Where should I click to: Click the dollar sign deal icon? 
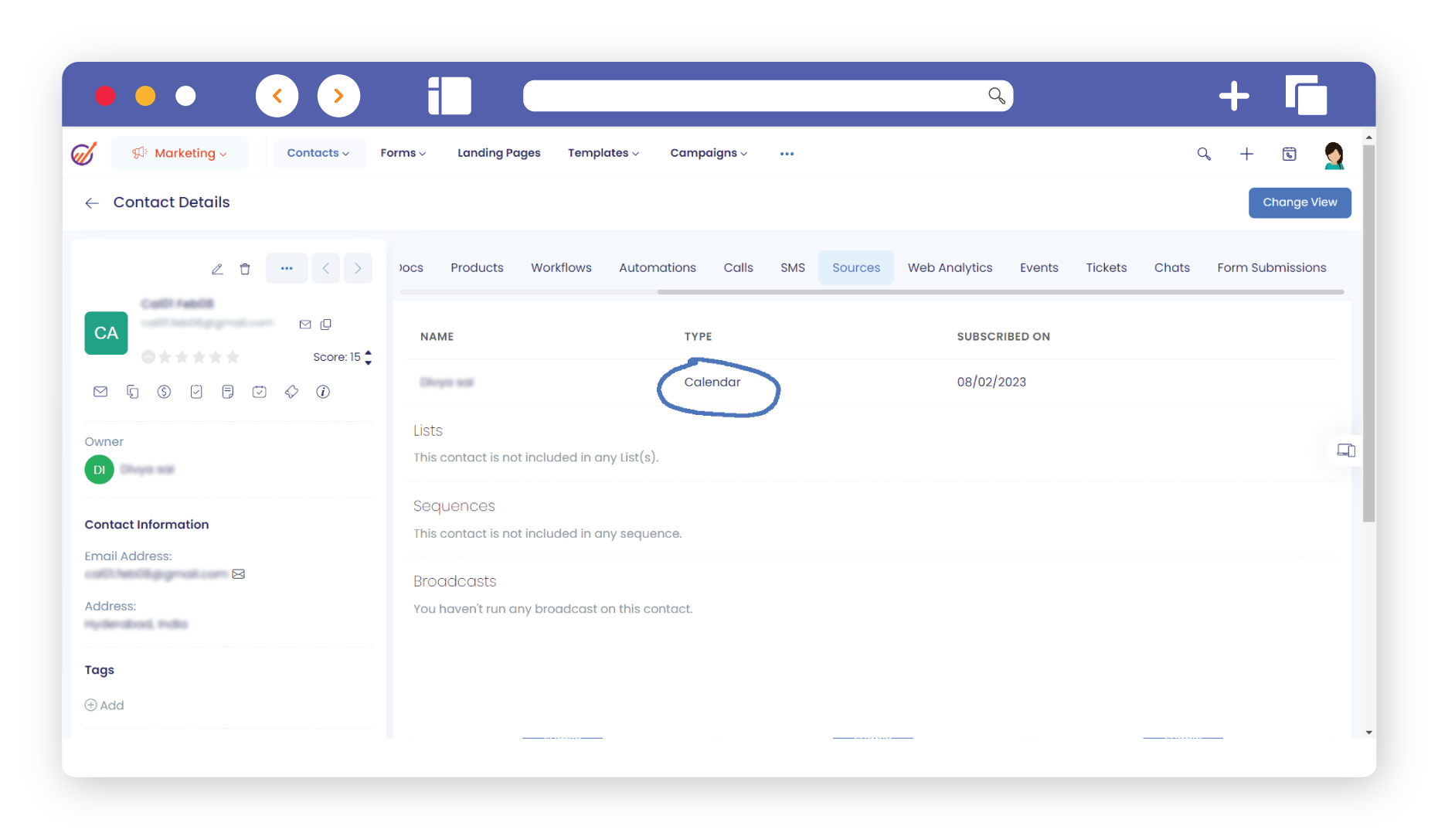164,392
